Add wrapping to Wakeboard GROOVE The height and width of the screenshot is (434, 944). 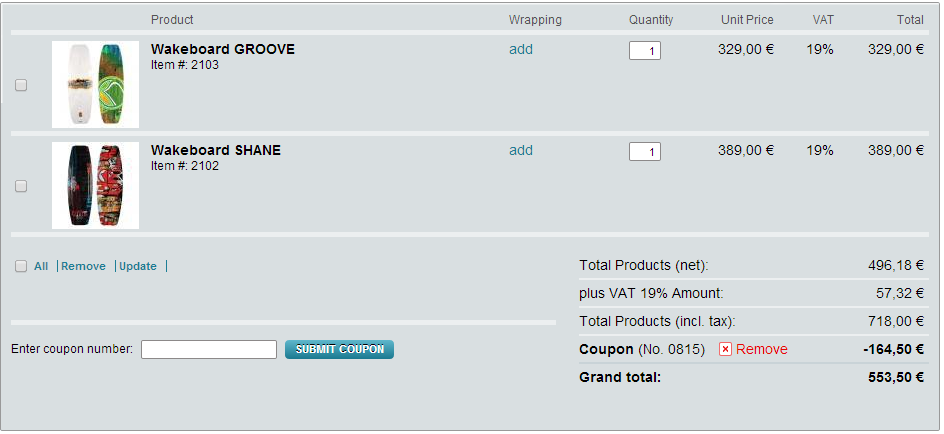coord(521,49)
